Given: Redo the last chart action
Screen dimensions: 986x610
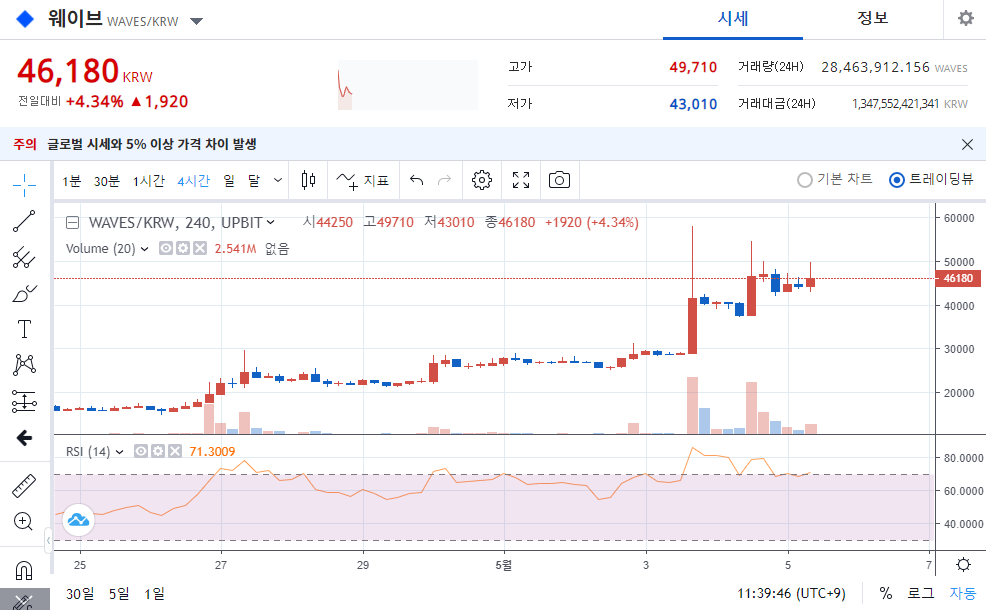Looking at the screenshot, I should pos(444,180).
